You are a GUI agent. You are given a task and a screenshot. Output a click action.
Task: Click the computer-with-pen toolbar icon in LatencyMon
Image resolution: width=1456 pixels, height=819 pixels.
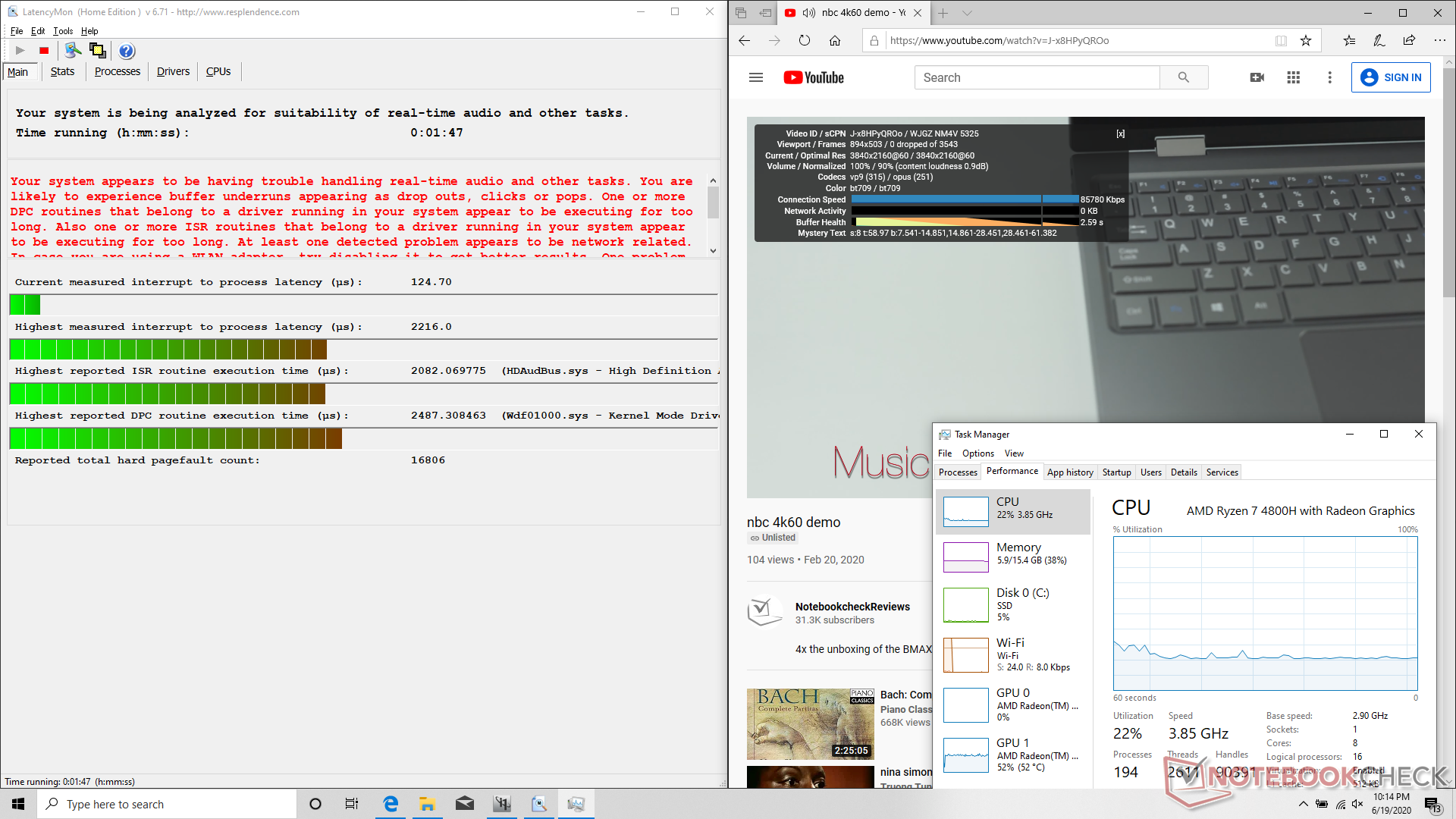click(x=73, y=51)
